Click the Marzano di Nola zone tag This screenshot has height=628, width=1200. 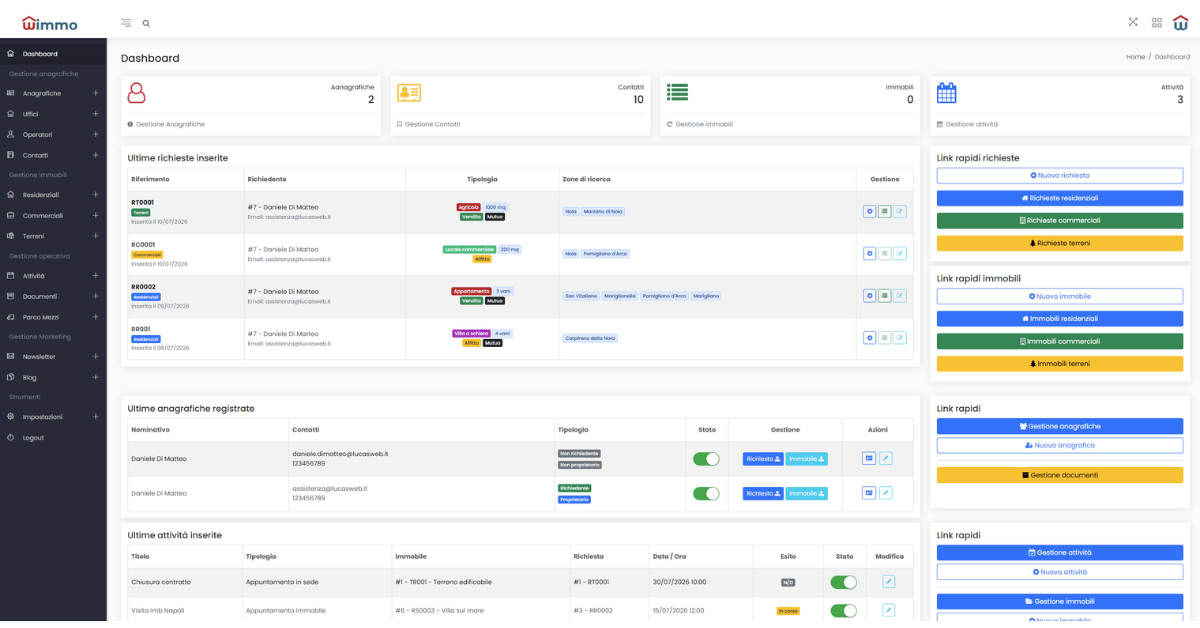click(x=603, y=211)
